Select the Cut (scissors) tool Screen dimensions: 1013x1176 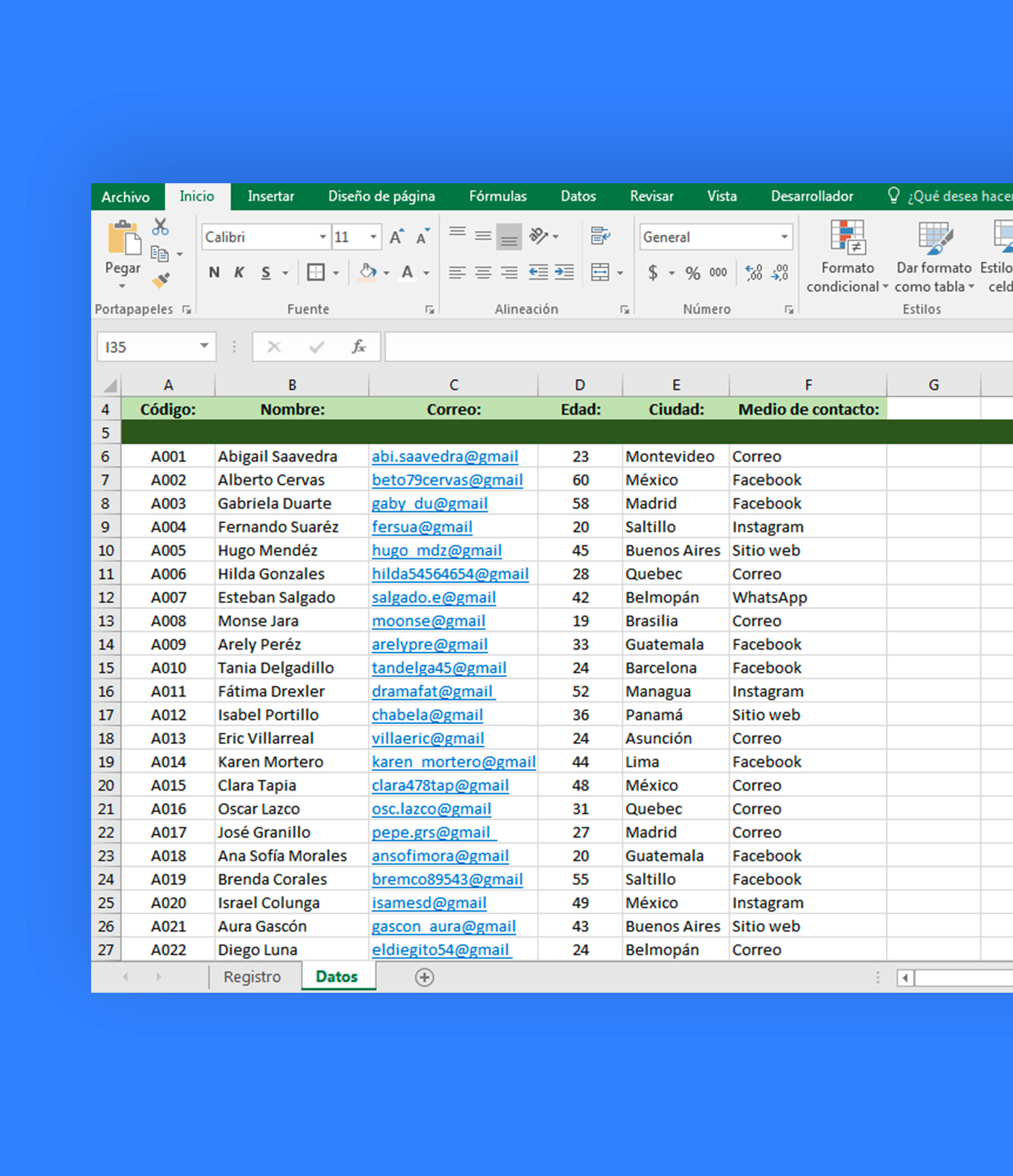point(160,226)
